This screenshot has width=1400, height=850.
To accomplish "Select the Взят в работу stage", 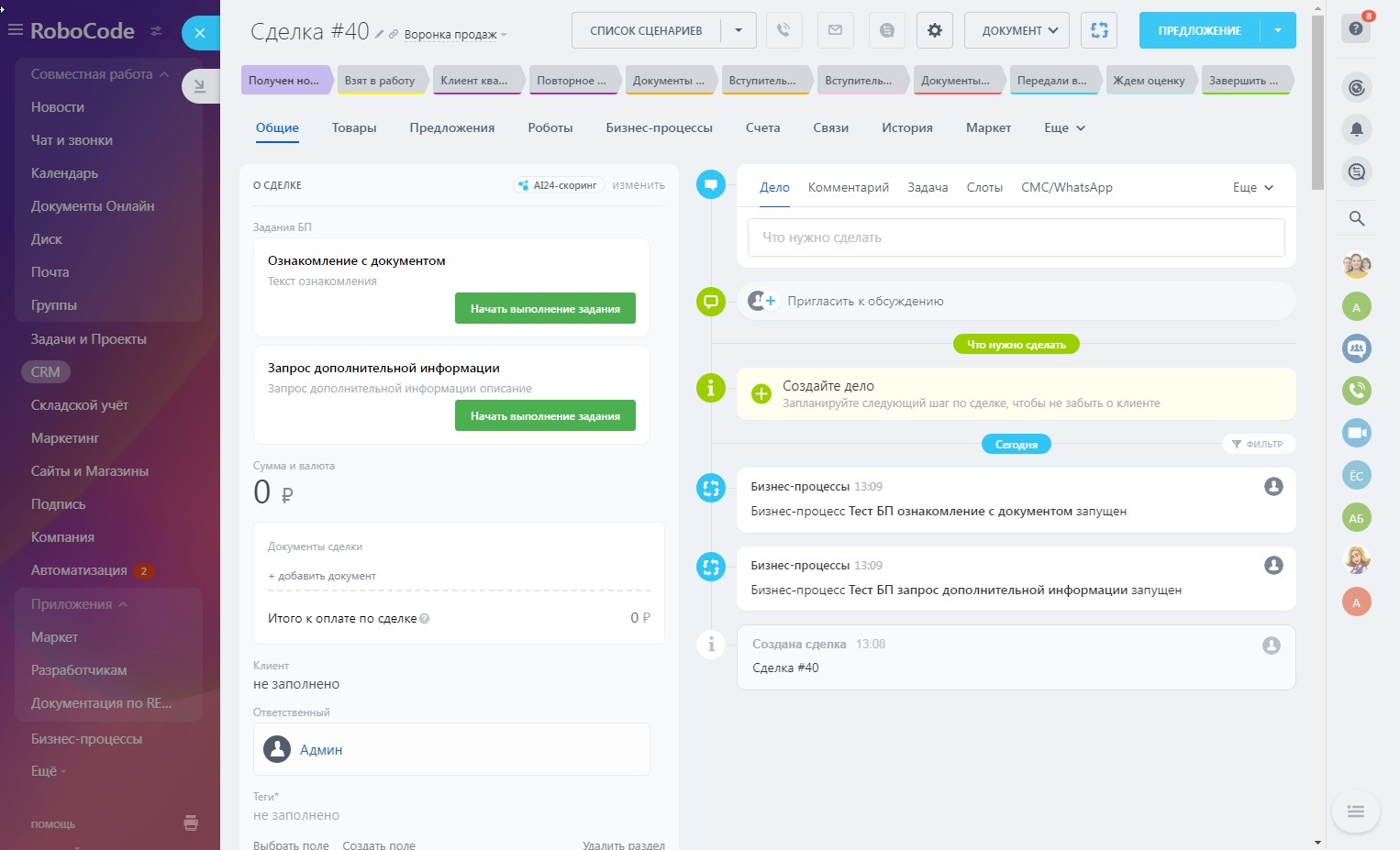I will [x=380, y=81].
